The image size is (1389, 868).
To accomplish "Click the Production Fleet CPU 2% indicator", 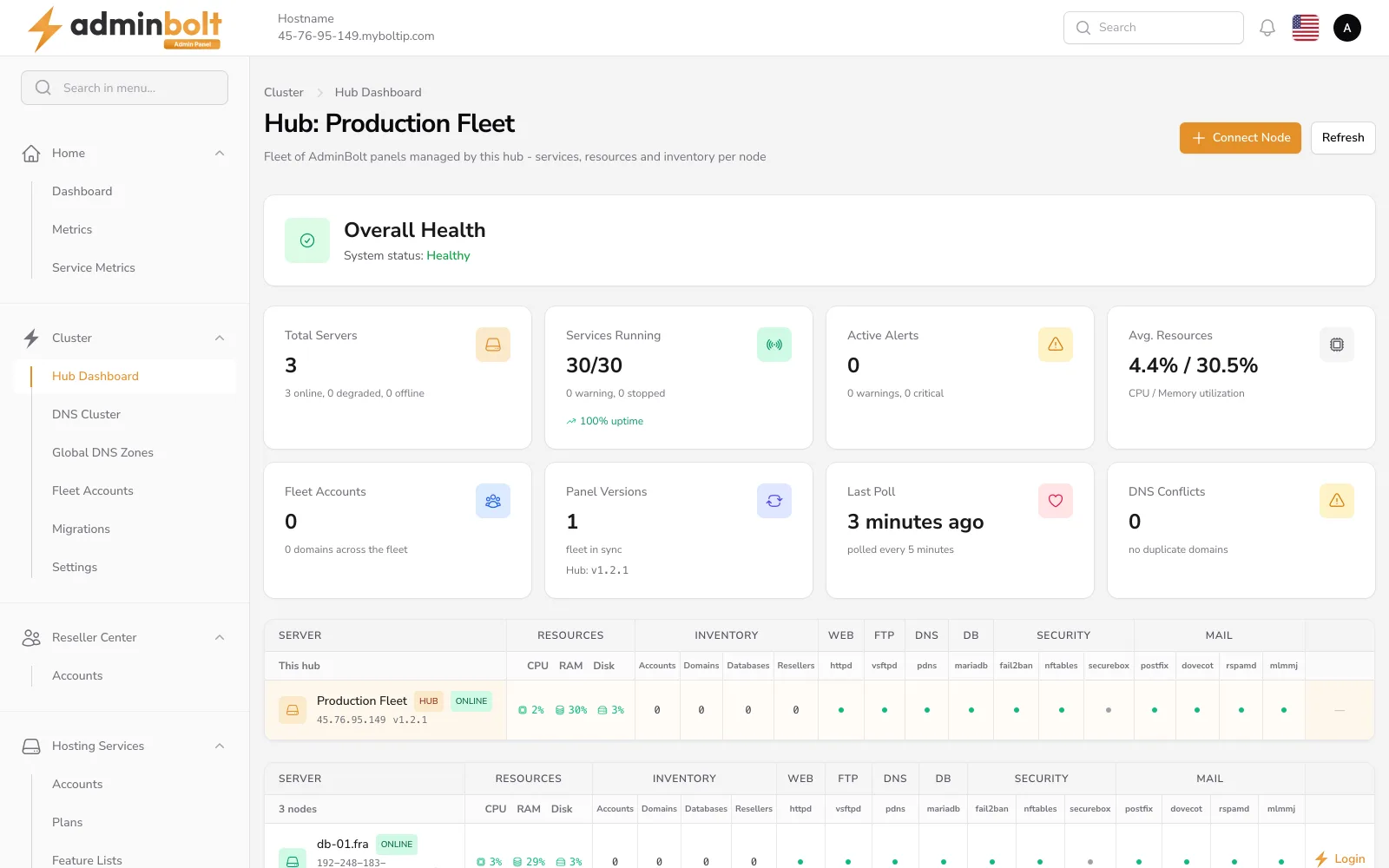I will [x=531, y=710].
